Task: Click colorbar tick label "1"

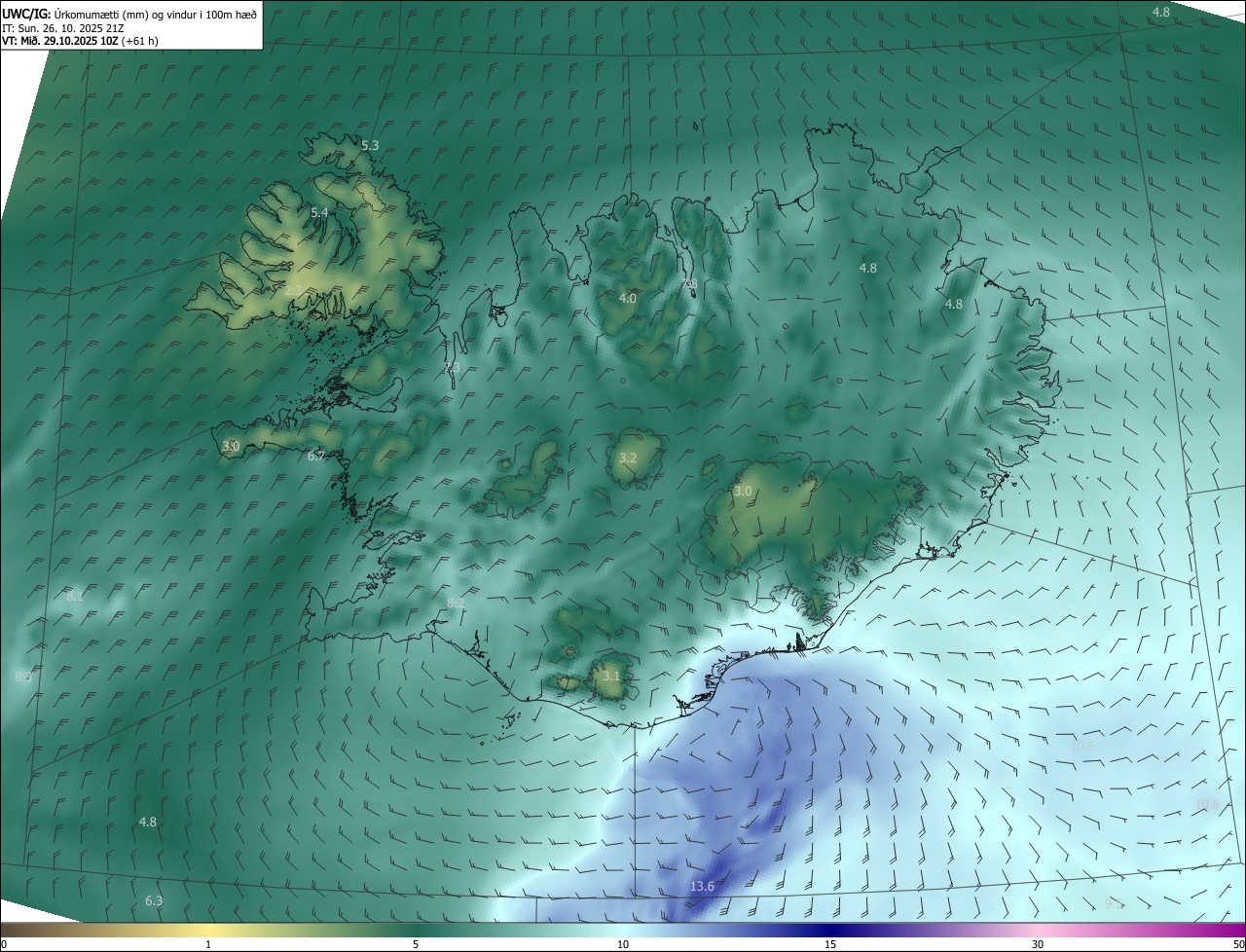Action: (208, 944)
